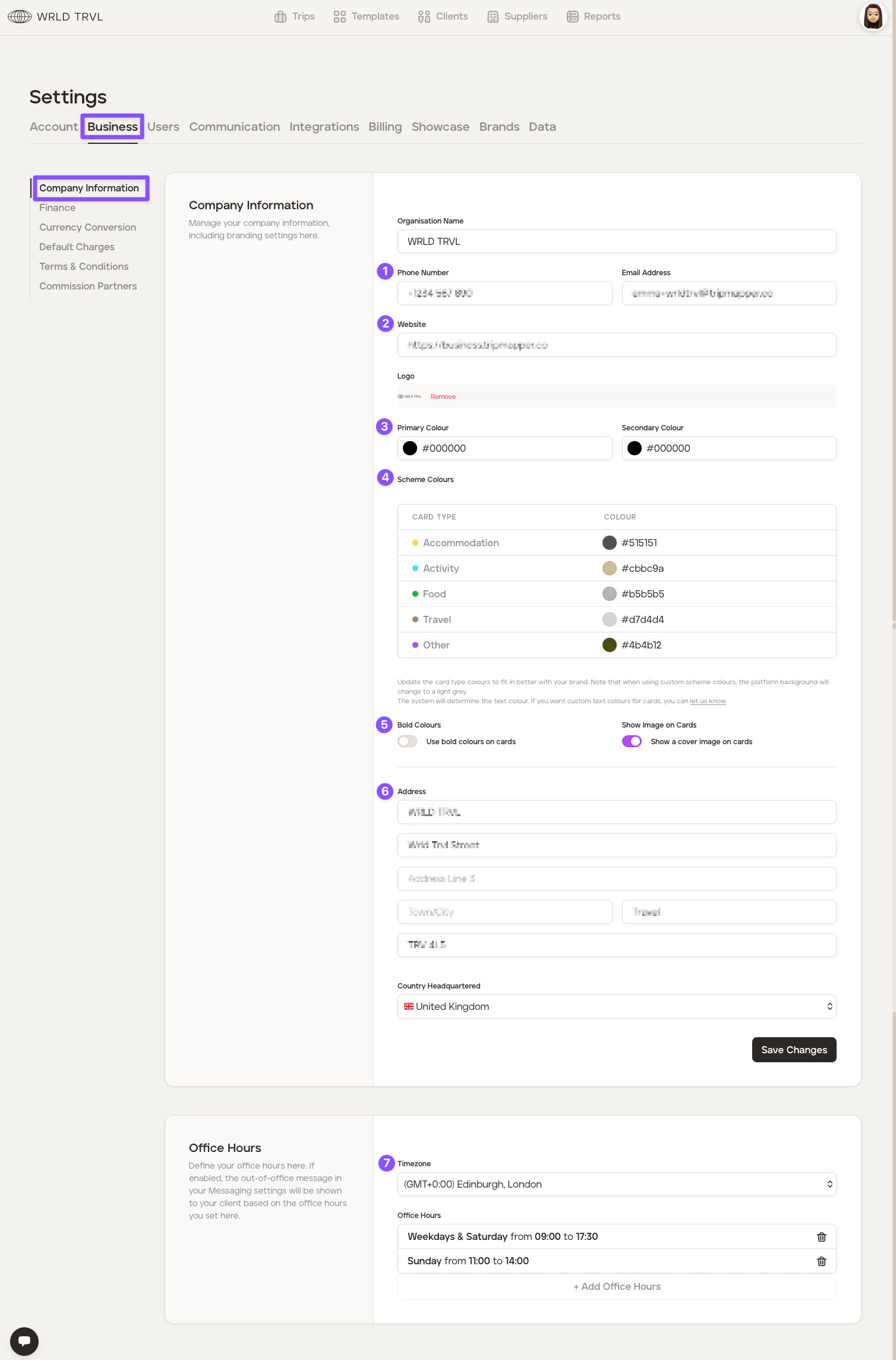Click the Suppliers building icon

point(493,17)
